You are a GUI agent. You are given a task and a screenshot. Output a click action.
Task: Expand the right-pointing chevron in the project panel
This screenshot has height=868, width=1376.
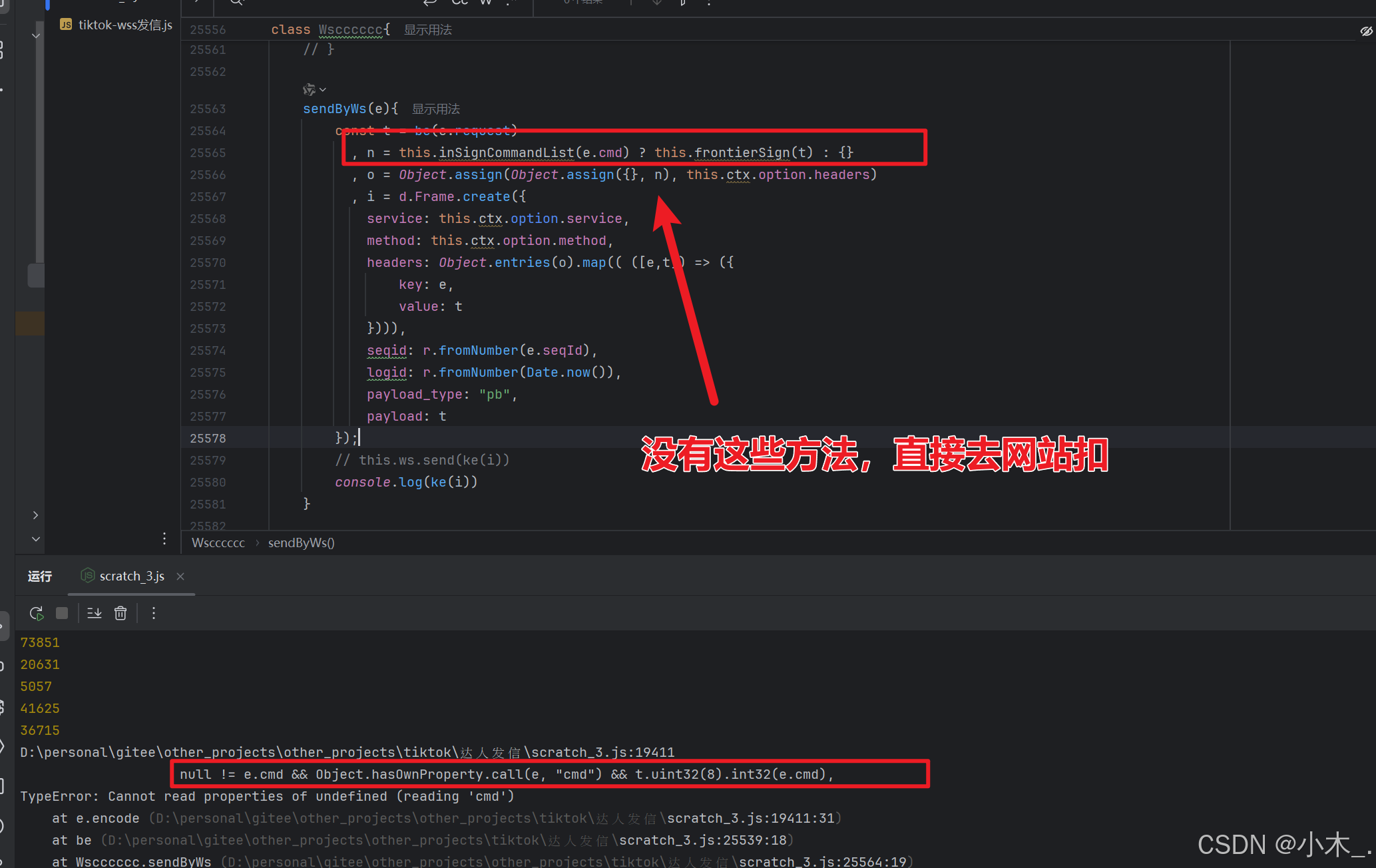(x=36, y=515)
